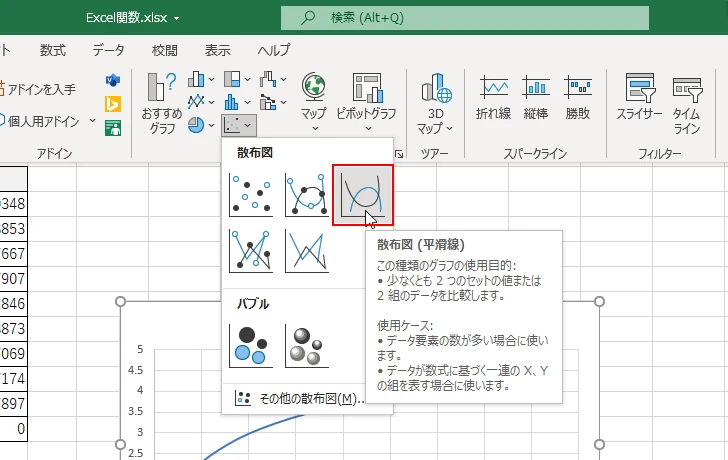Open the 校閲 ribbon tab
Image resolution: width=728 pixels, height=460 pixels.
click(x=164, y=50)
